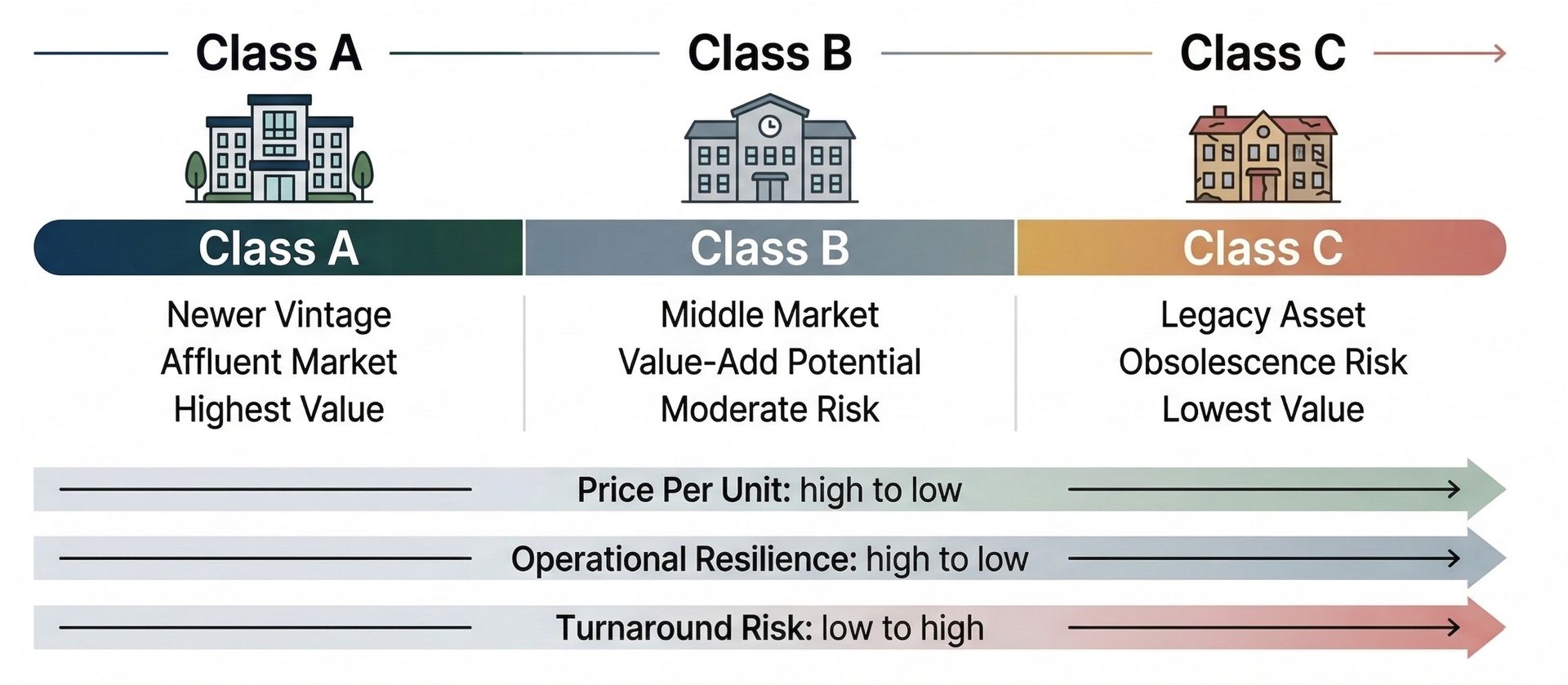The width and height of the screenshot is (1568, 685).
Task: Click the gray Class B building icon
Action: (x=769, y=149)
